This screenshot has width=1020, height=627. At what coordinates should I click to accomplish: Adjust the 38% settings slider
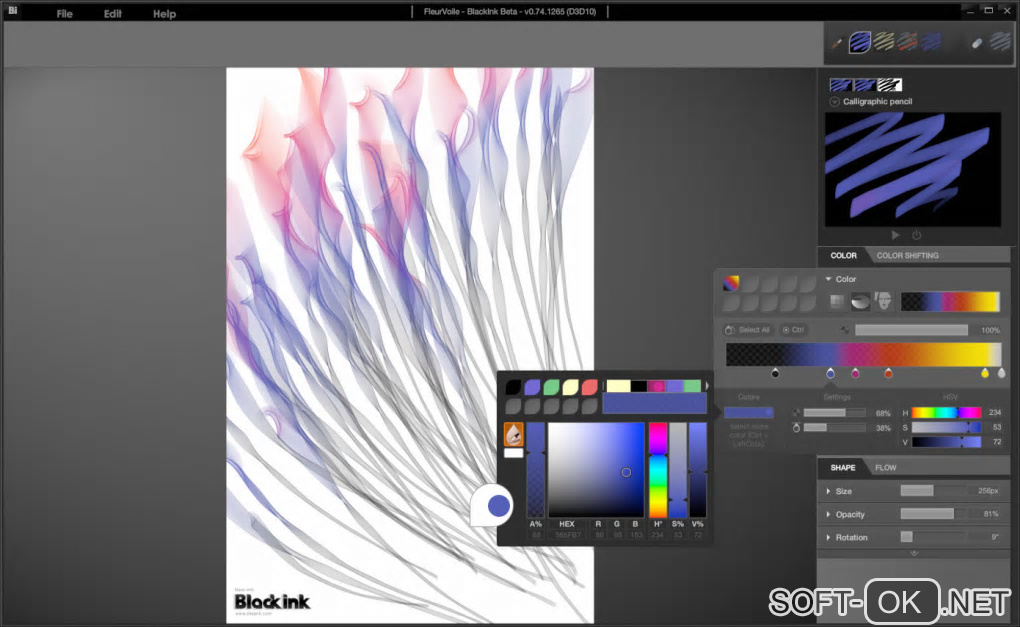[x=835, y=428]
